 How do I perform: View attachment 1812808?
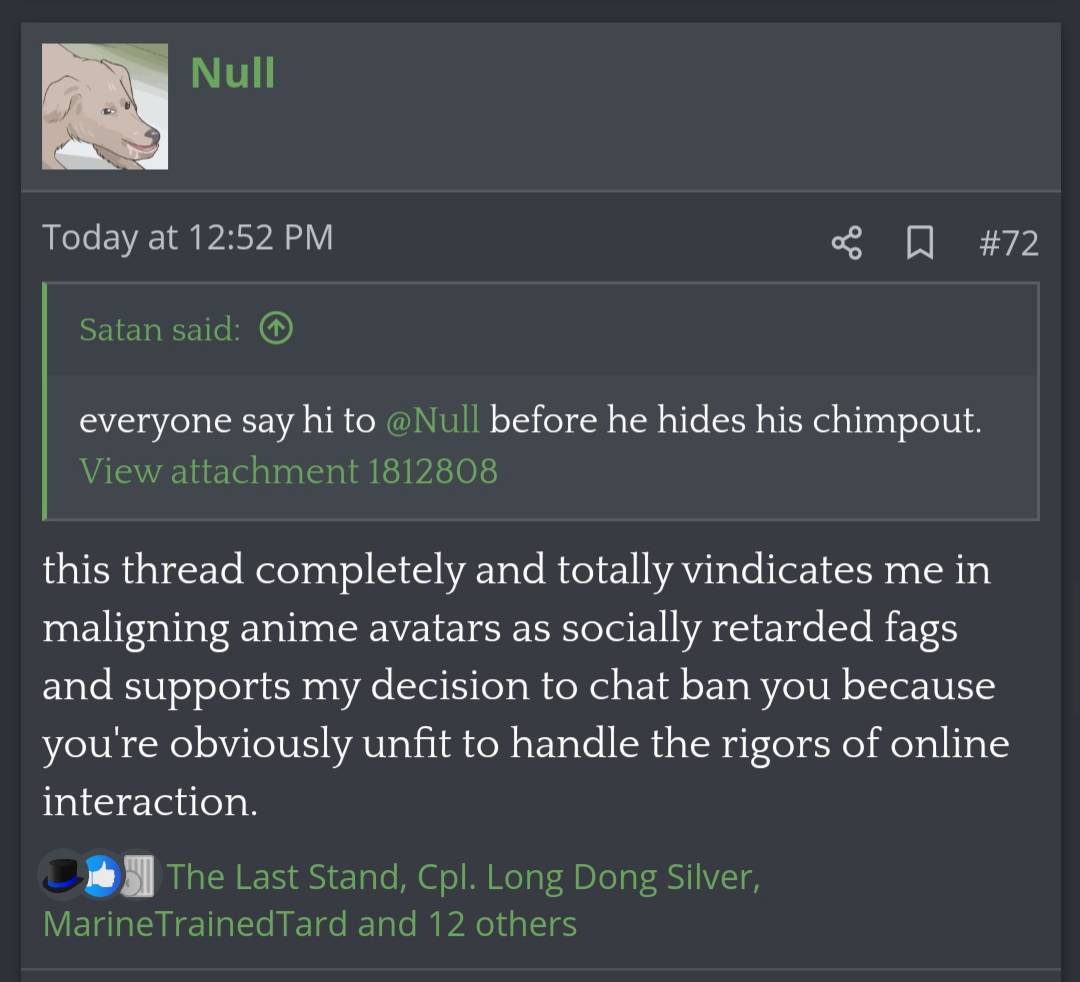[288, 471]
